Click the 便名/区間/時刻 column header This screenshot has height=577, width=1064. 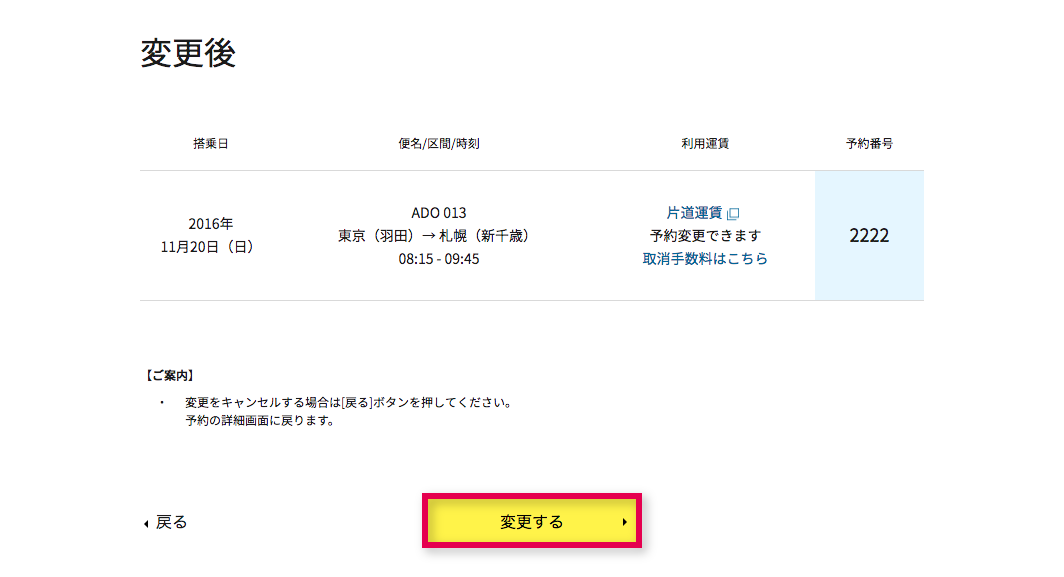(x=439, y=143)
